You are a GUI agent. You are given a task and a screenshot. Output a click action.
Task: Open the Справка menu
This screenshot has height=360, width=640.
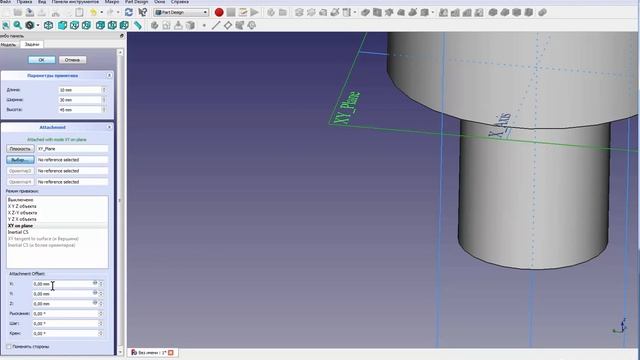tap(179, 2)
